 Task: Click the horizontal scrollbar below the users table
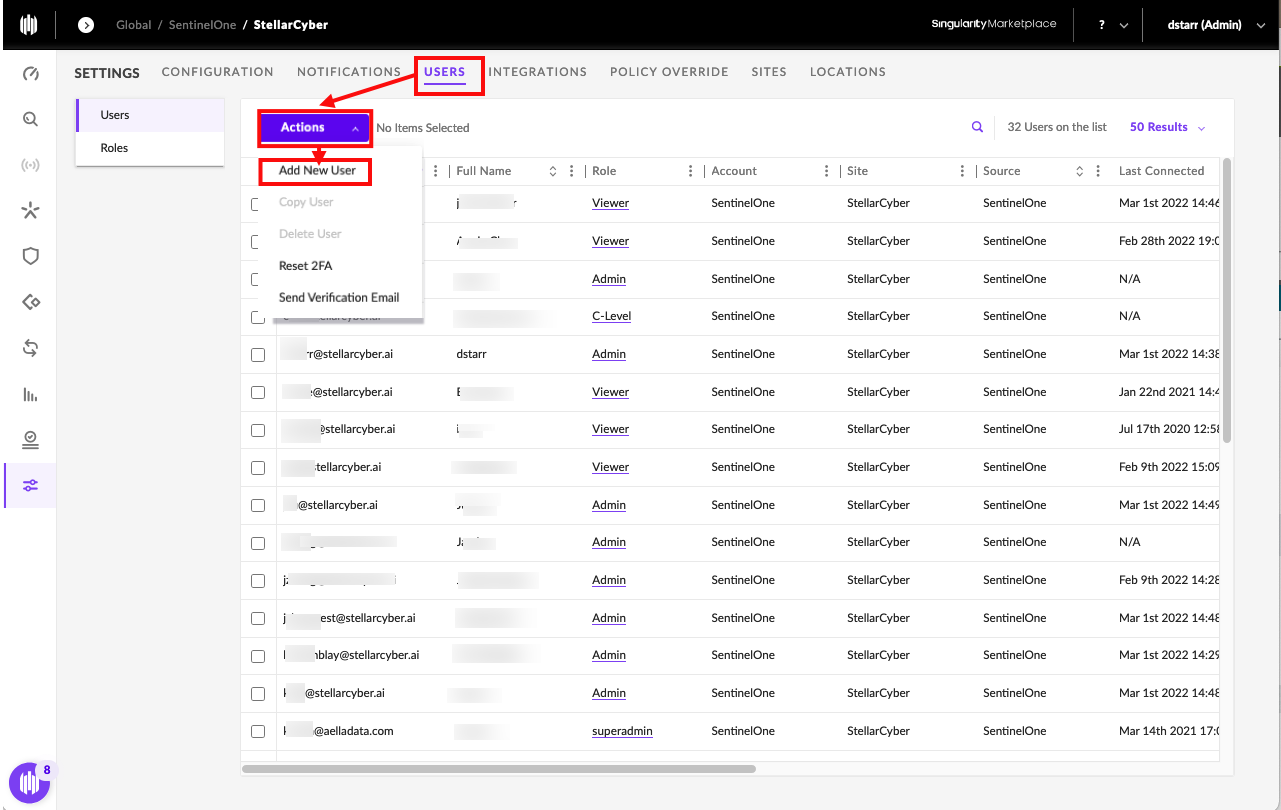coord(498,769)
